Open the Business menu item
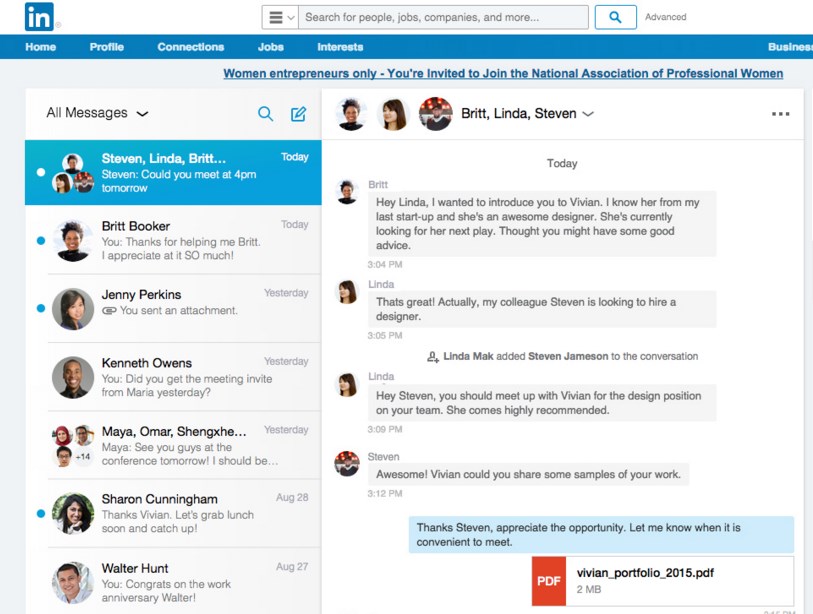 coord(790,47)
